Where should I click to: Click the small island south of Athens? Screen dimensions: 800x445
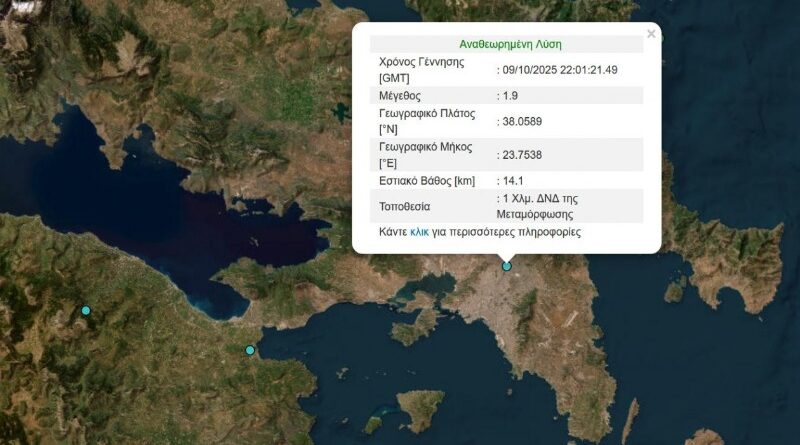pos(420,410)
